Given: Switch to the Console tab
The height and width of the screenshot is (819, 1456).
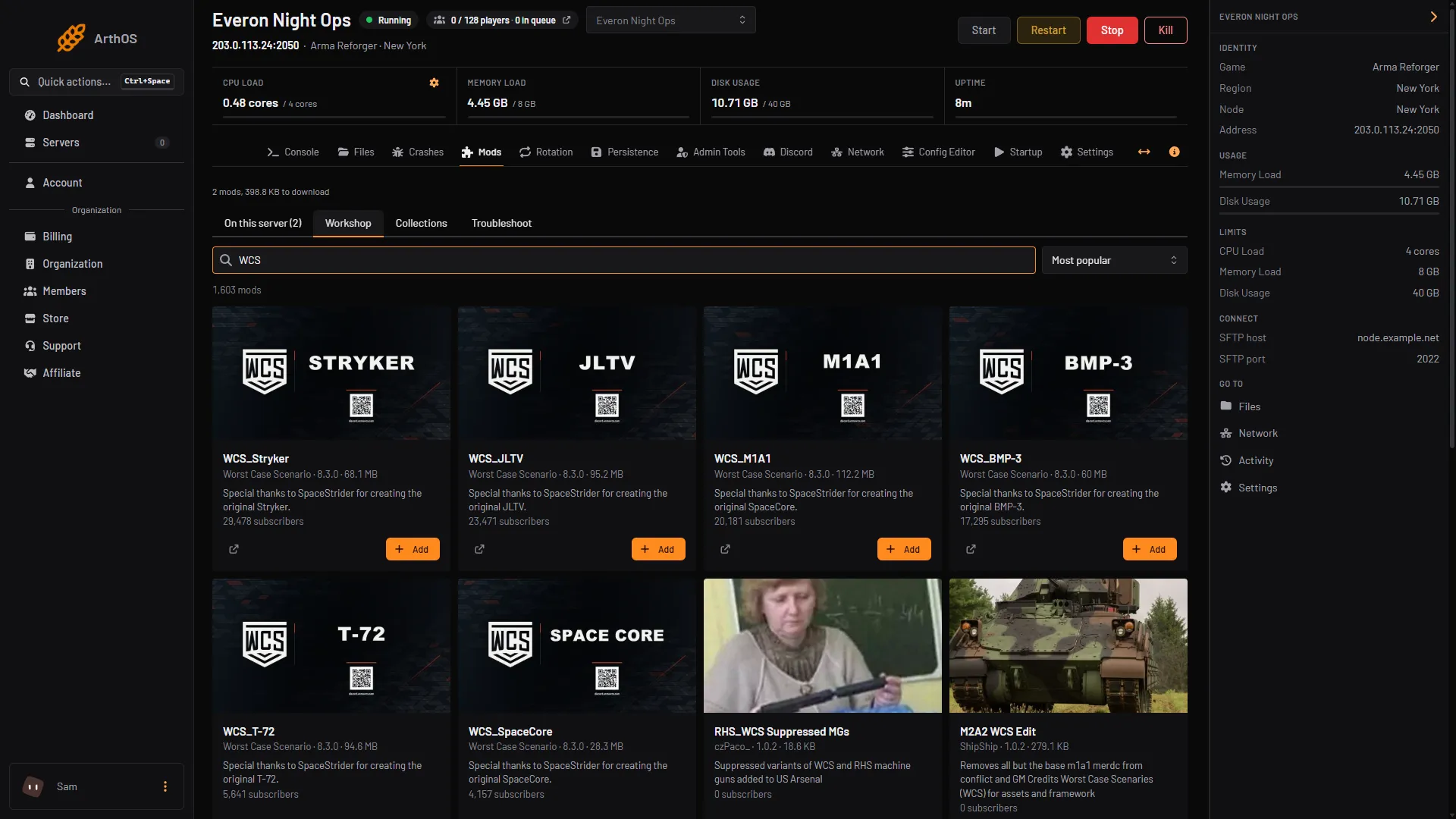Looking at the screenshot, I should coord(293,152).
